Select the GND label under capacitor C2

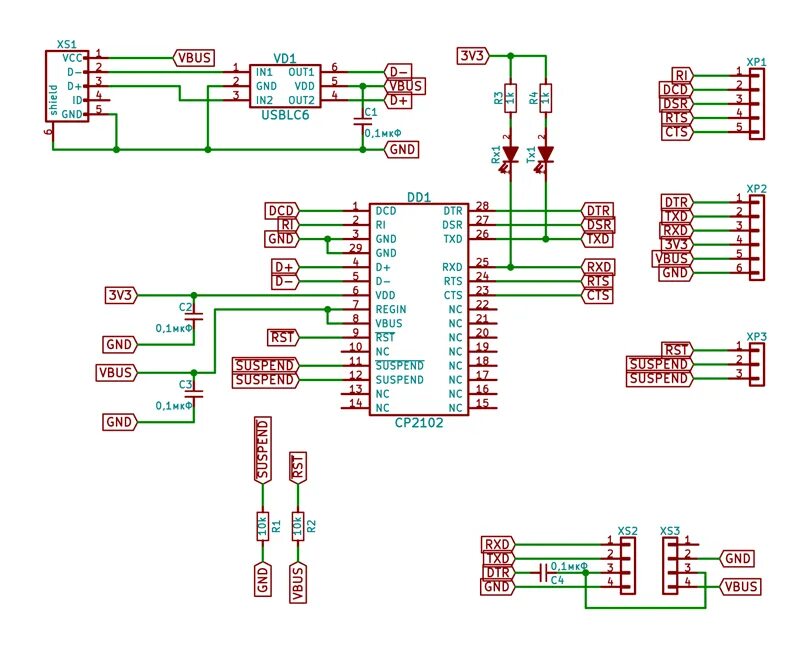[120, 344]
